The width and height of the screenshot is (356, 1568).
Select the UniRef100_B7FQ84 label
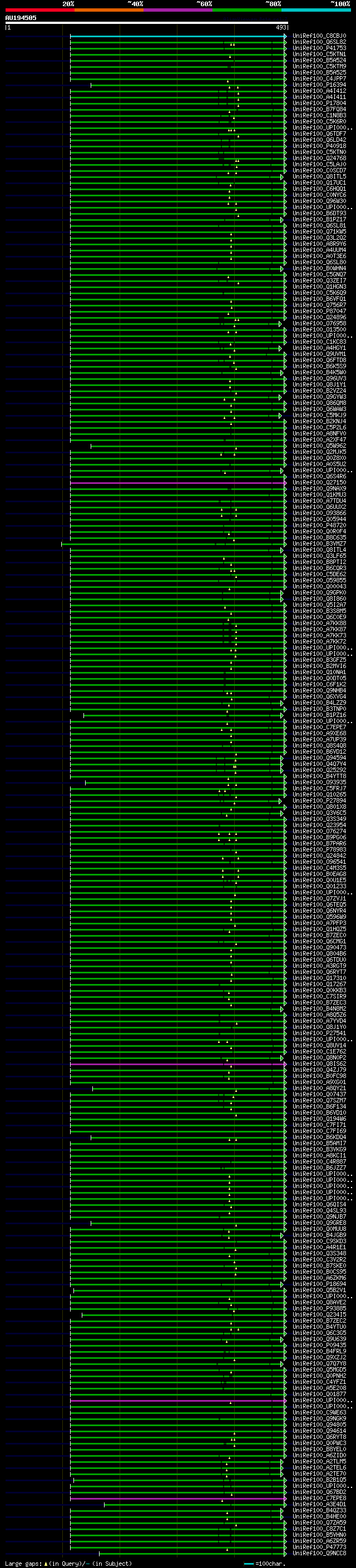pyautogui.click(x=319, y=109)
